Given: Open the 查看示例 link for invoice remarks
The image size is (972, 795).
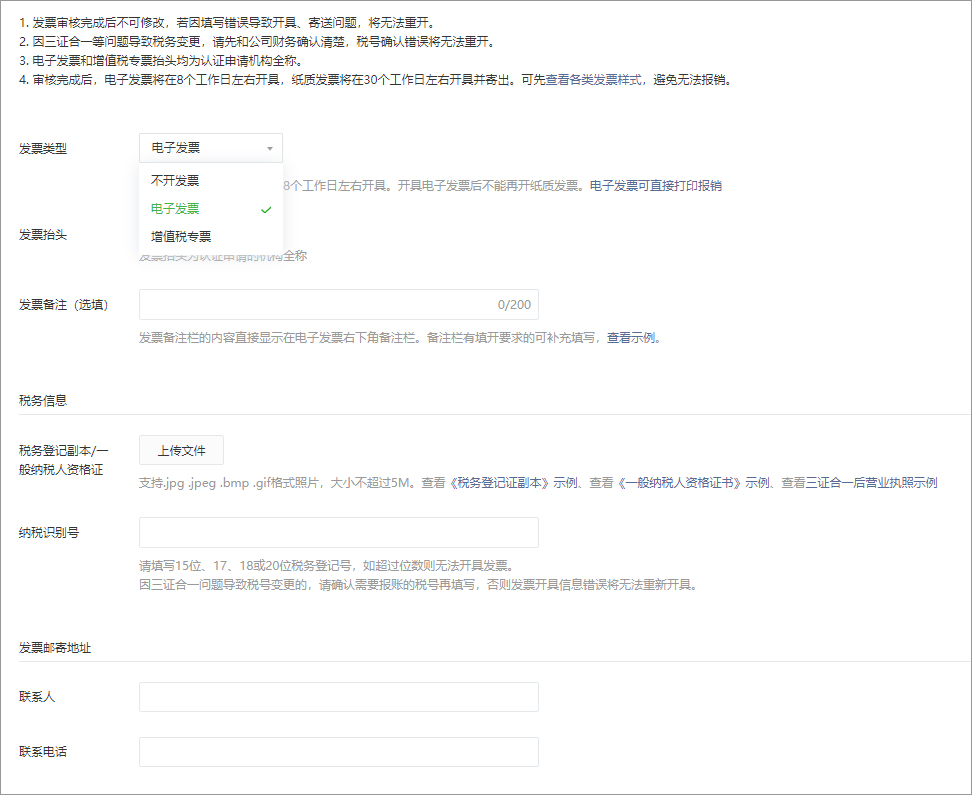Looking at the screenshot, I should click(631, 338).
